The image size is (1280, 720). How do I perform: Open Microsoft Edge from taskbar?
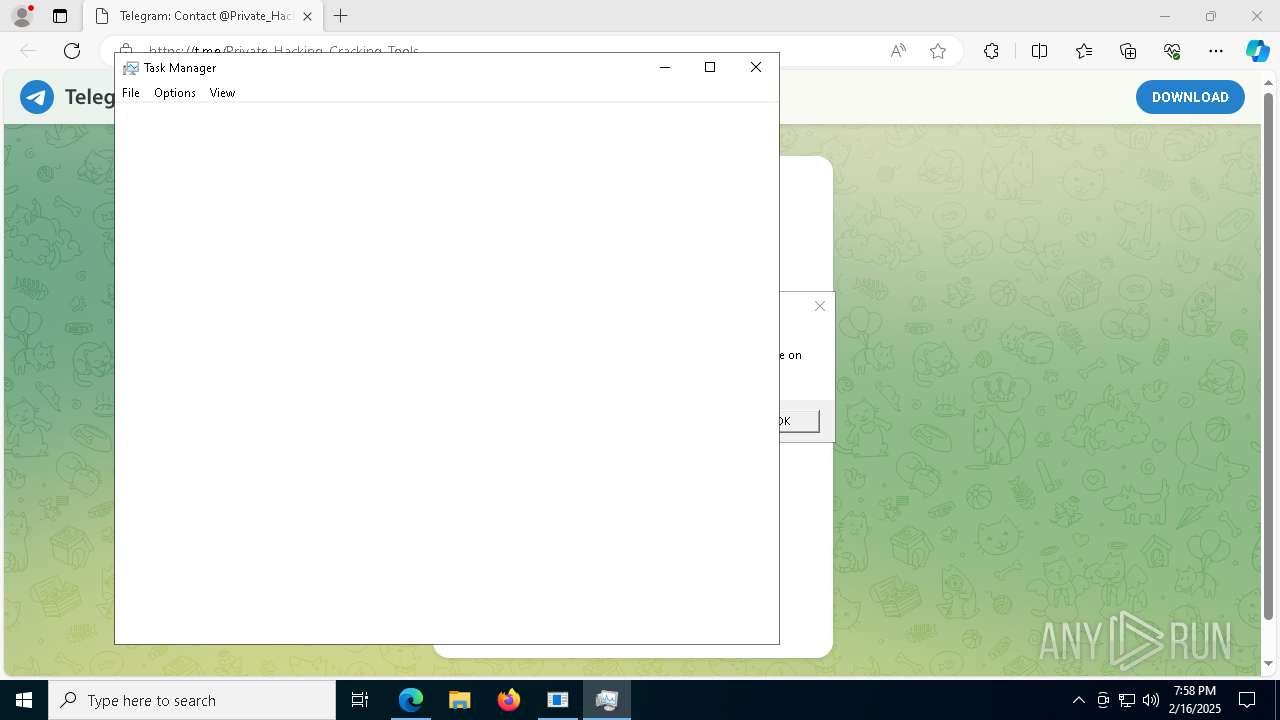411,700
